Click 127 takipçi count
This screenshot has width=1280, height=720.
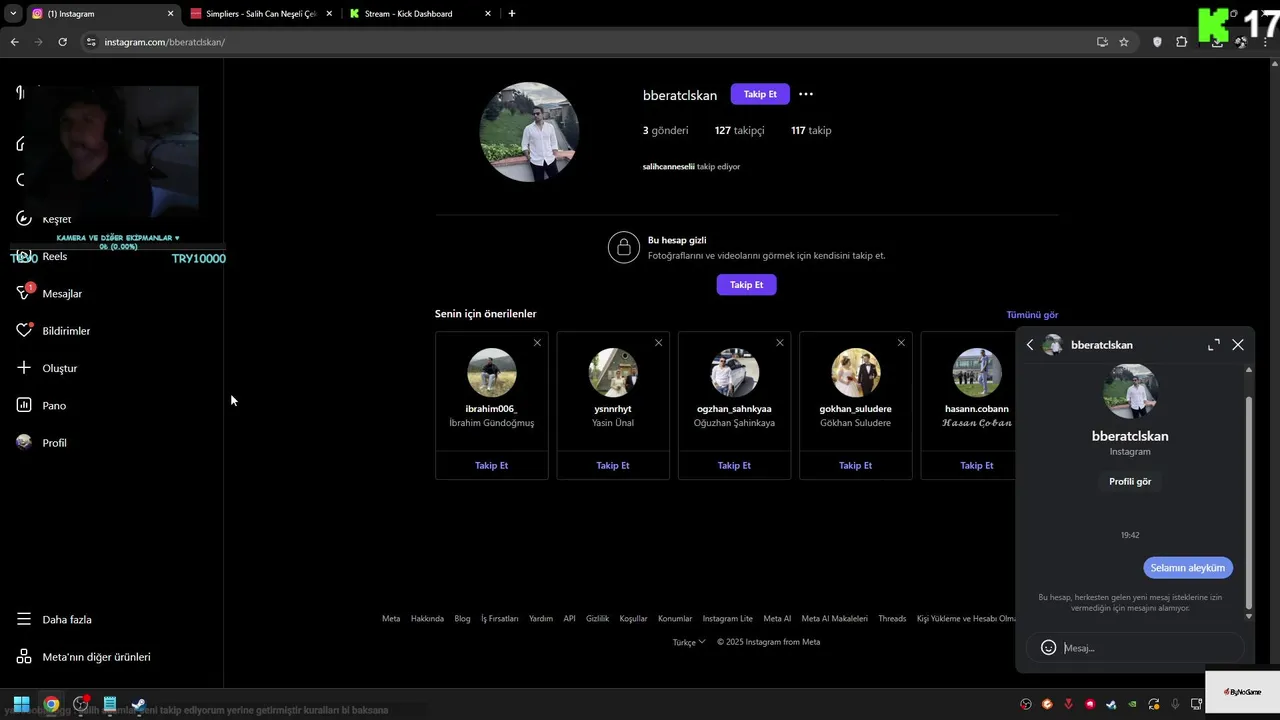tap(739, 131)
